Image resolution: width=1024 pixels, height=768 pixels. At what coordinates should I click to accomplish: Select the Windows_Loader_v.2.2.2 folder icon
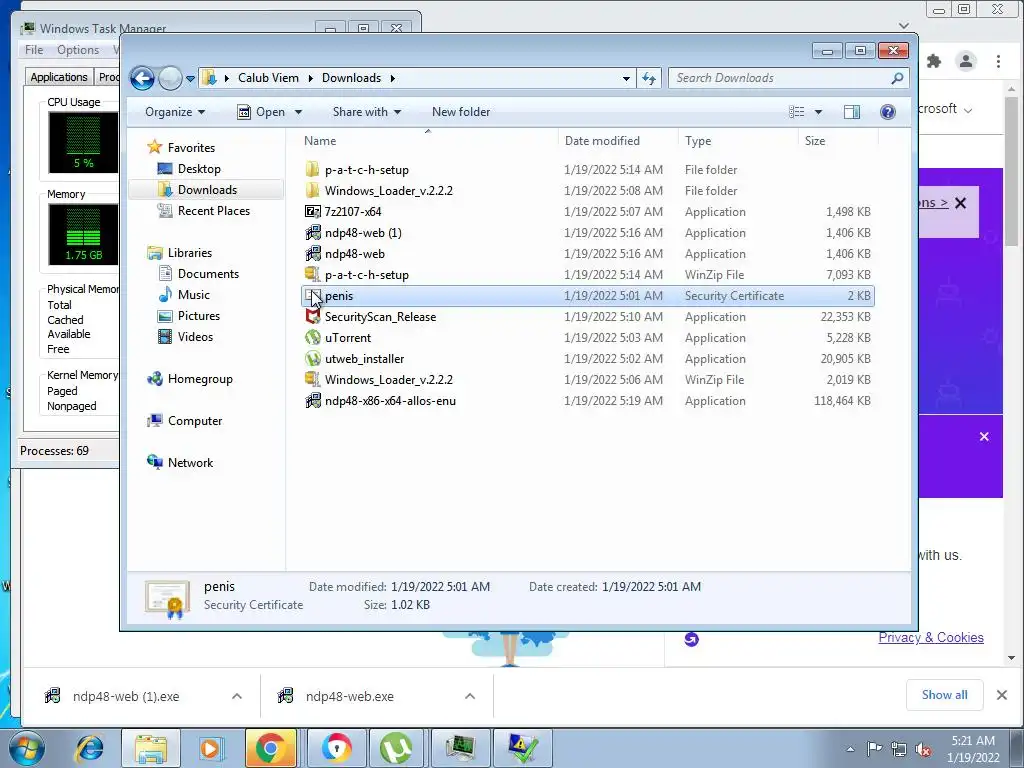(313, 191)
